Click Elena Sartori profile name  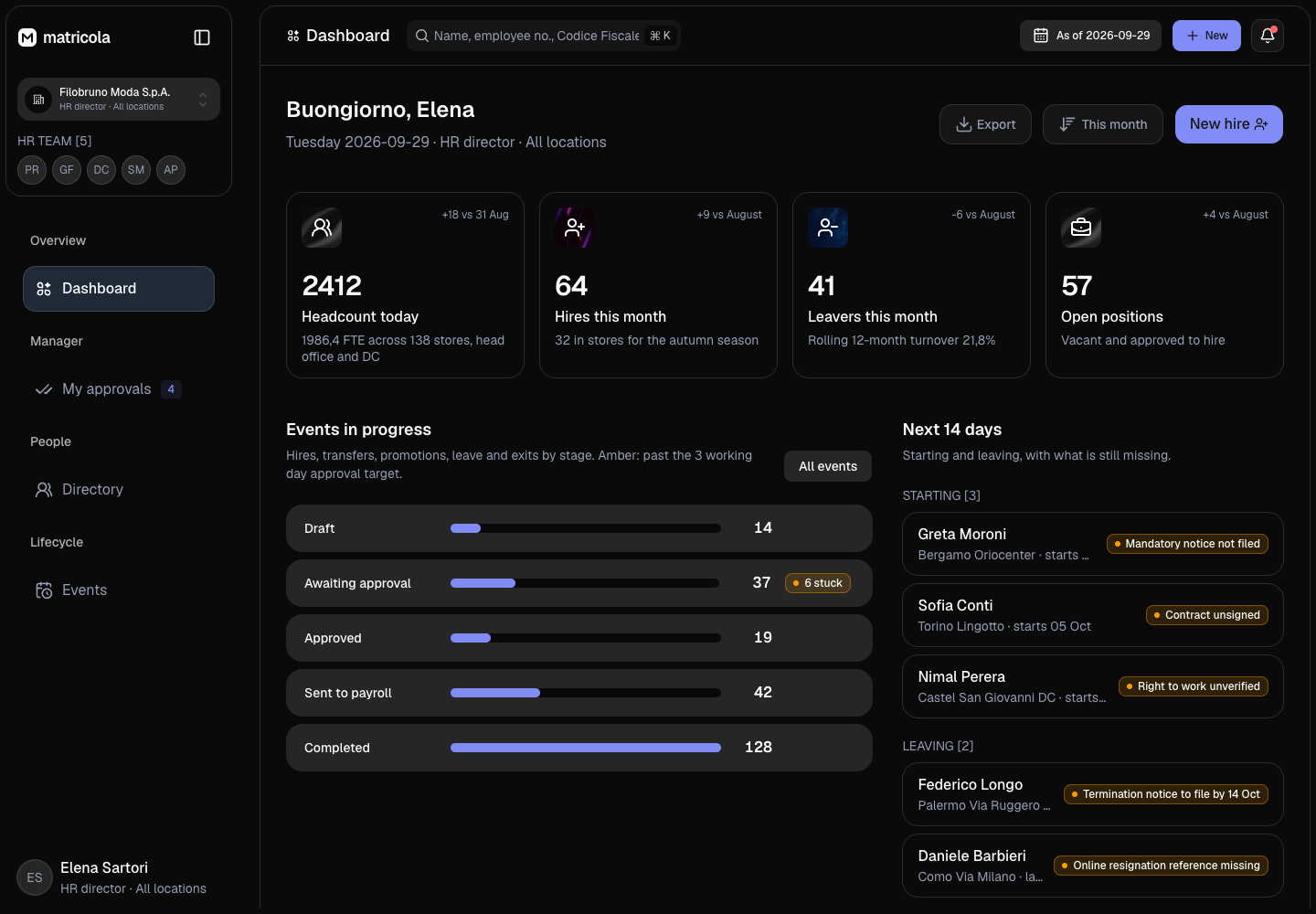(104, 868)
